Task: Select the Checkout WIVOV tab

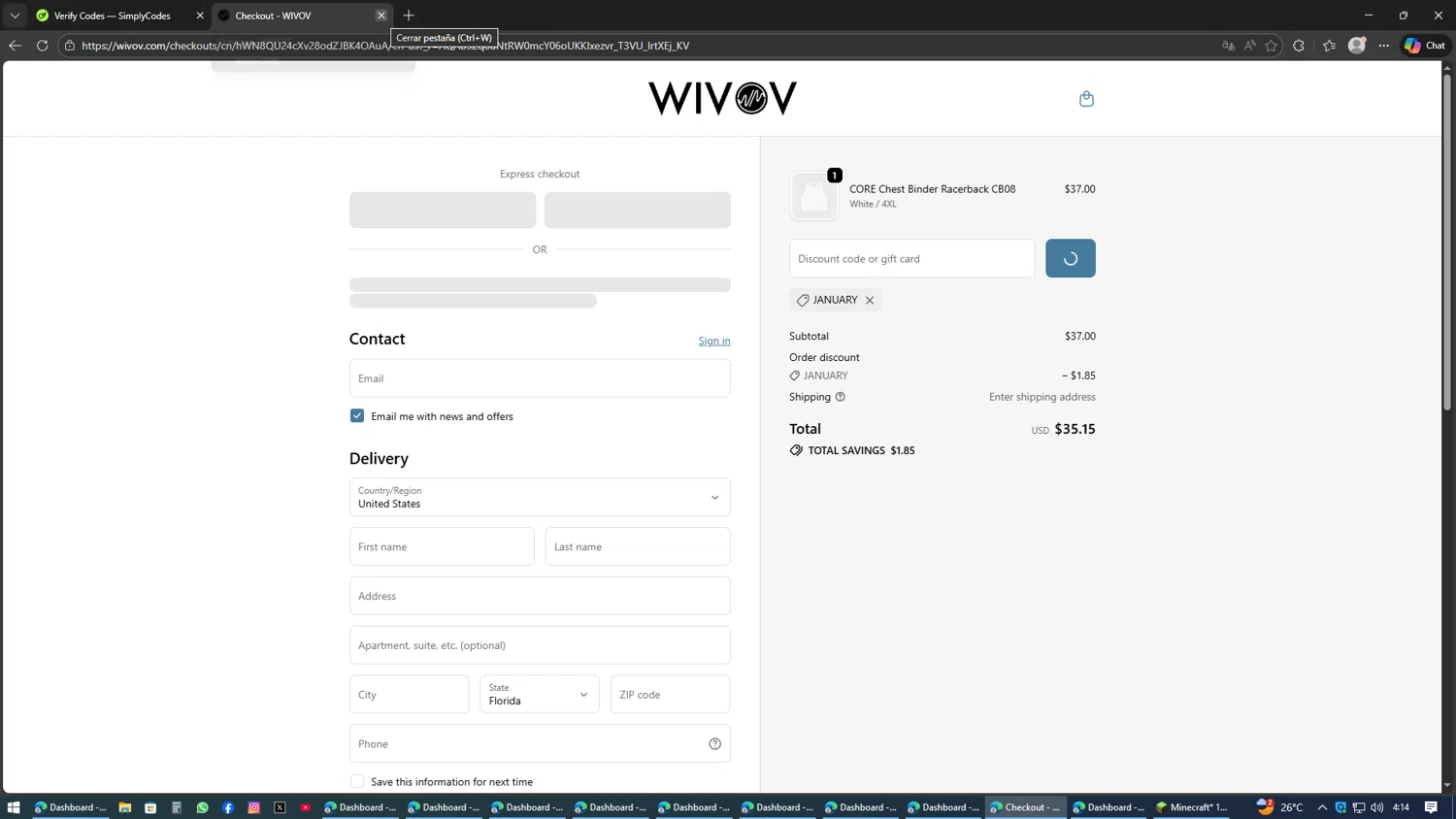Action: click(291, 16)
